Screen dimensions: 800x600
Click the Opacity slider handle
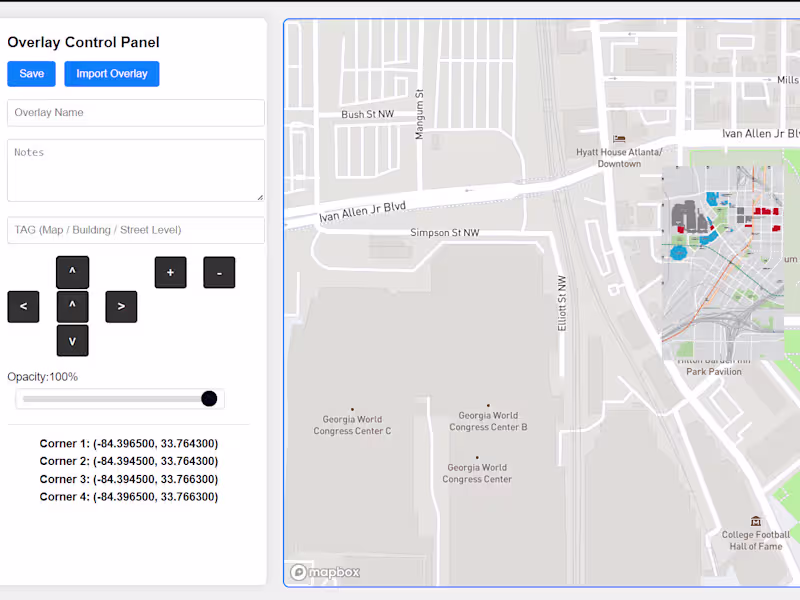(x=209, y=399)
